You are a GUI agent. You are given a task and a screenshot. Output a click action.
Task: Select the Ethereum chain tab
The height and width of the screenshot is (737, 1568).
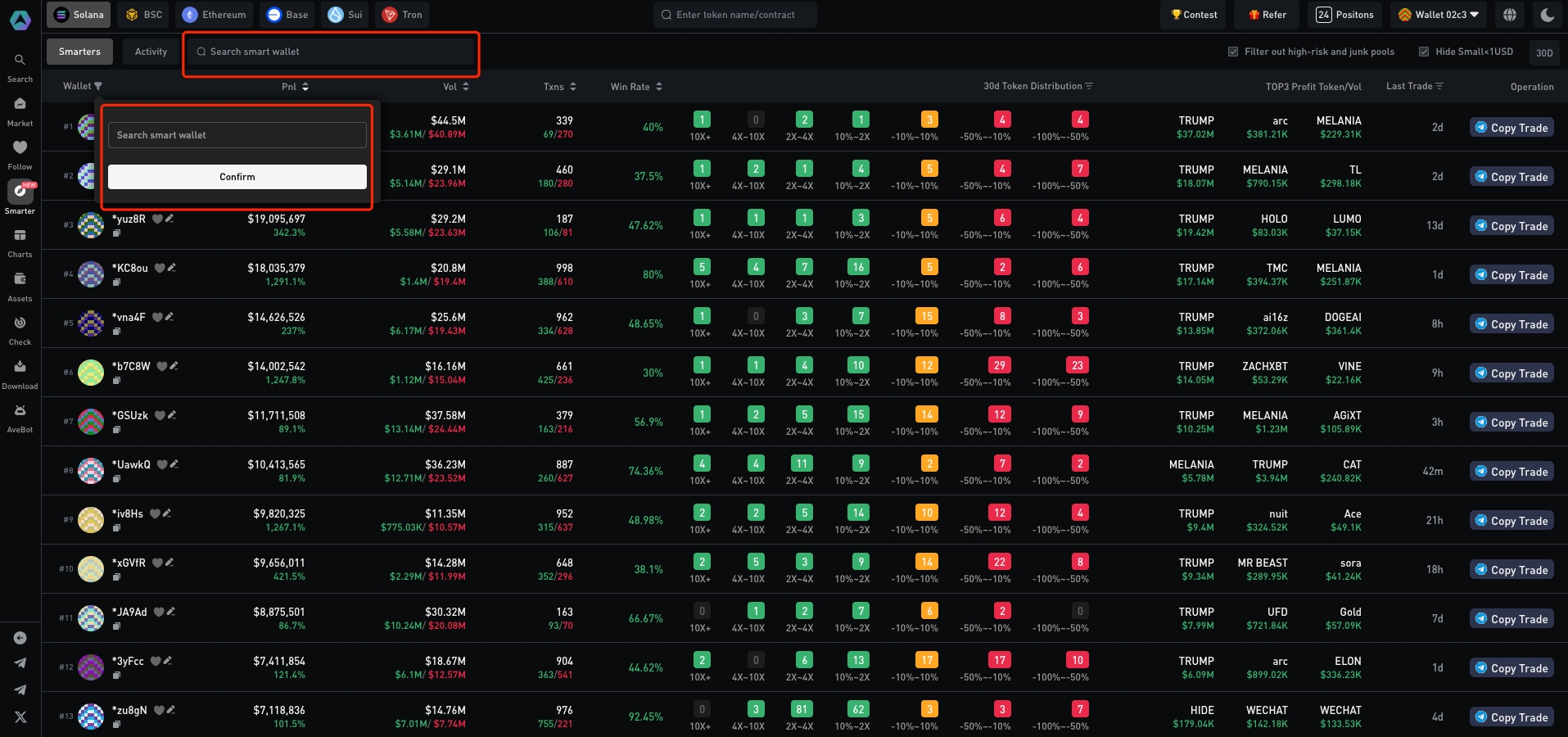pyautogui.click(x=215, y=15)
